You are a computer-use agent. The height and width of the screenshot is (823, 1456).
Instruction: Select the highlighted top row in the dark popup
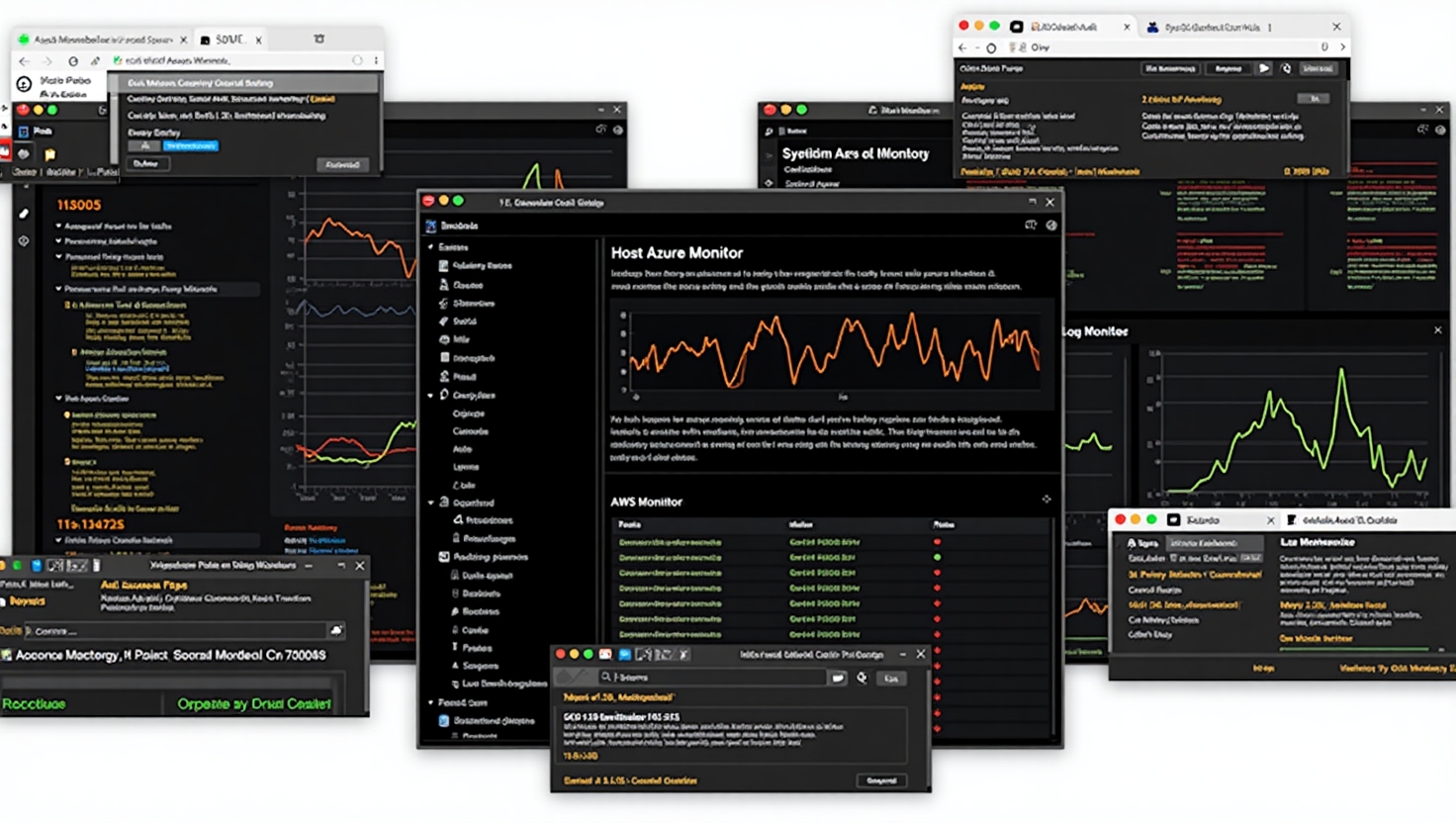pyautogui.click(x=243, y=83)
